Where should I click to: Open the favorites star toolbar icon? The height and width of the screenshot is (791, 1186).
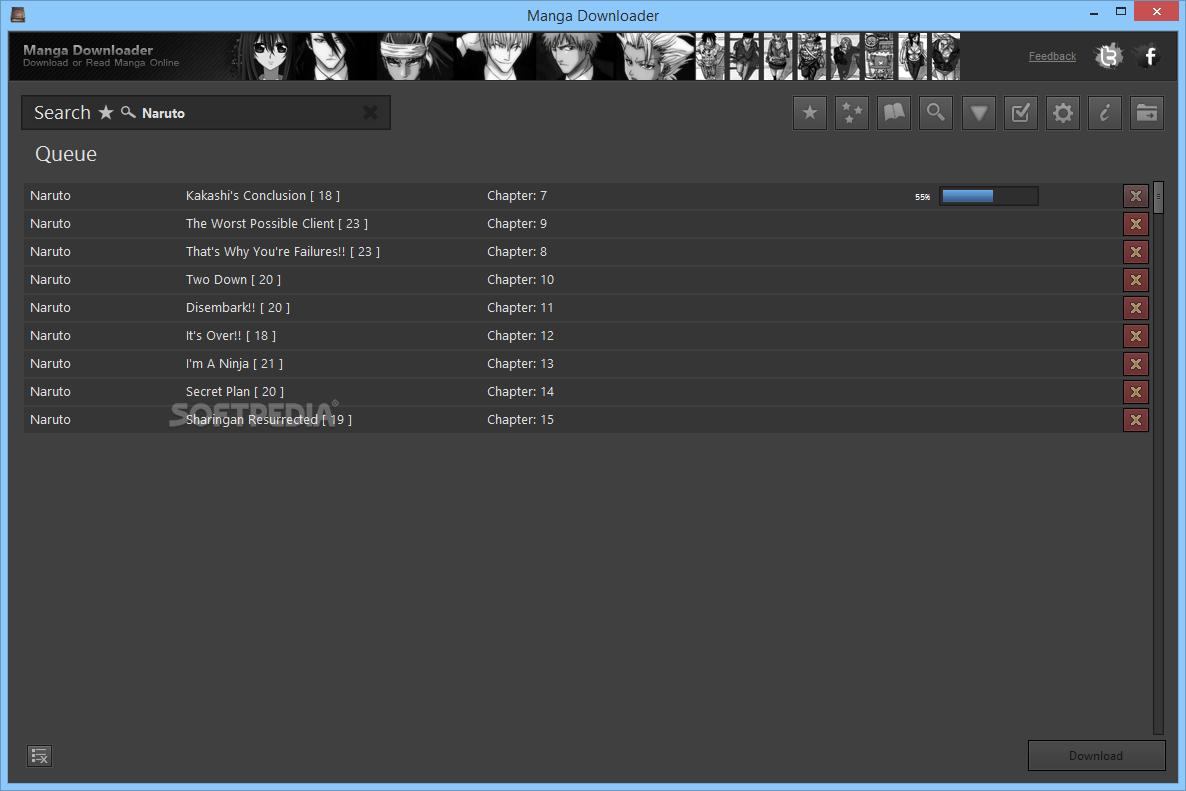809,113
